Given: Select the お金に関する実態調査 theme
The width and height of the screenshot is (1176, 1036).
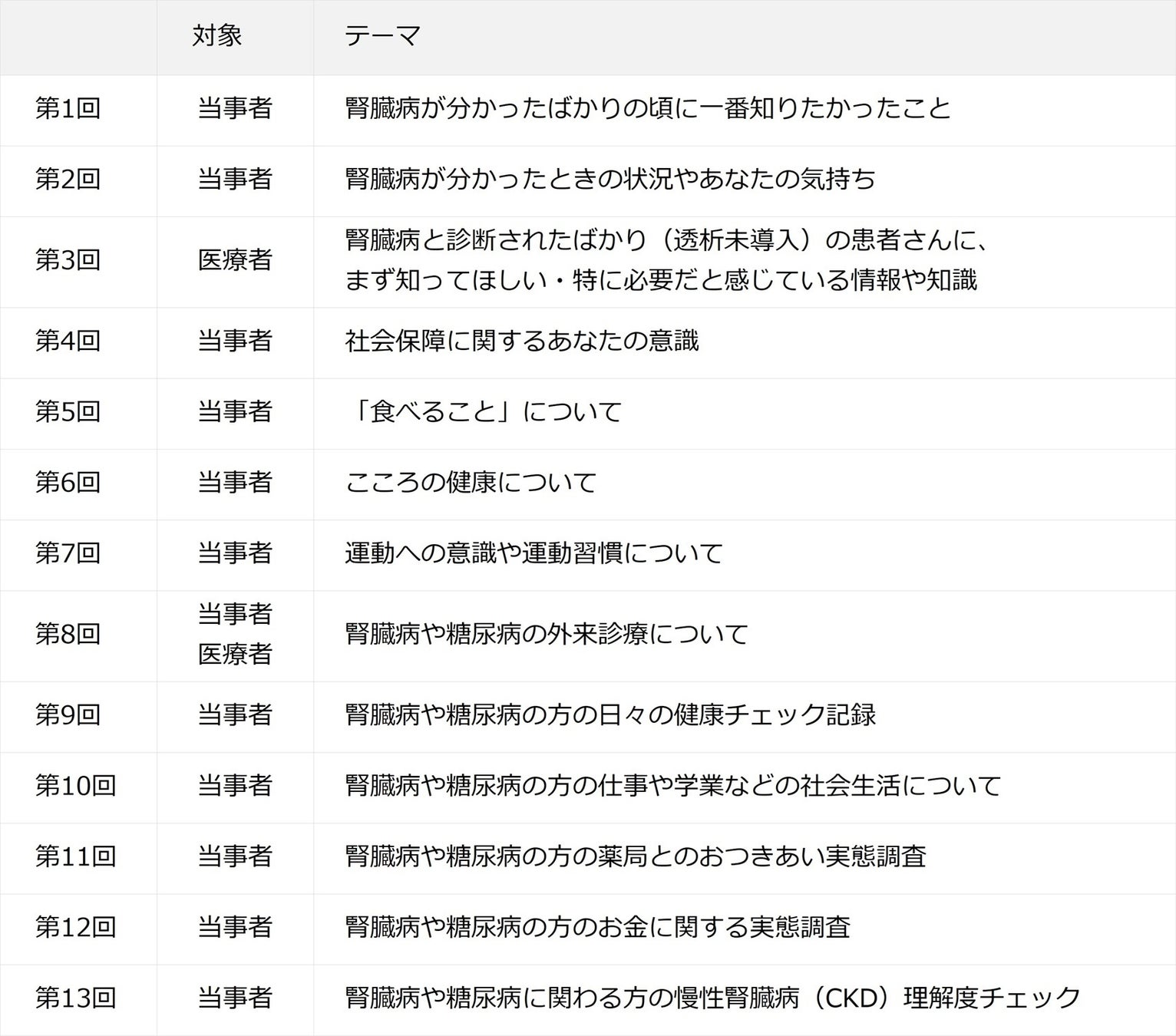Looking at the screenshot, I should pos(597,927).
